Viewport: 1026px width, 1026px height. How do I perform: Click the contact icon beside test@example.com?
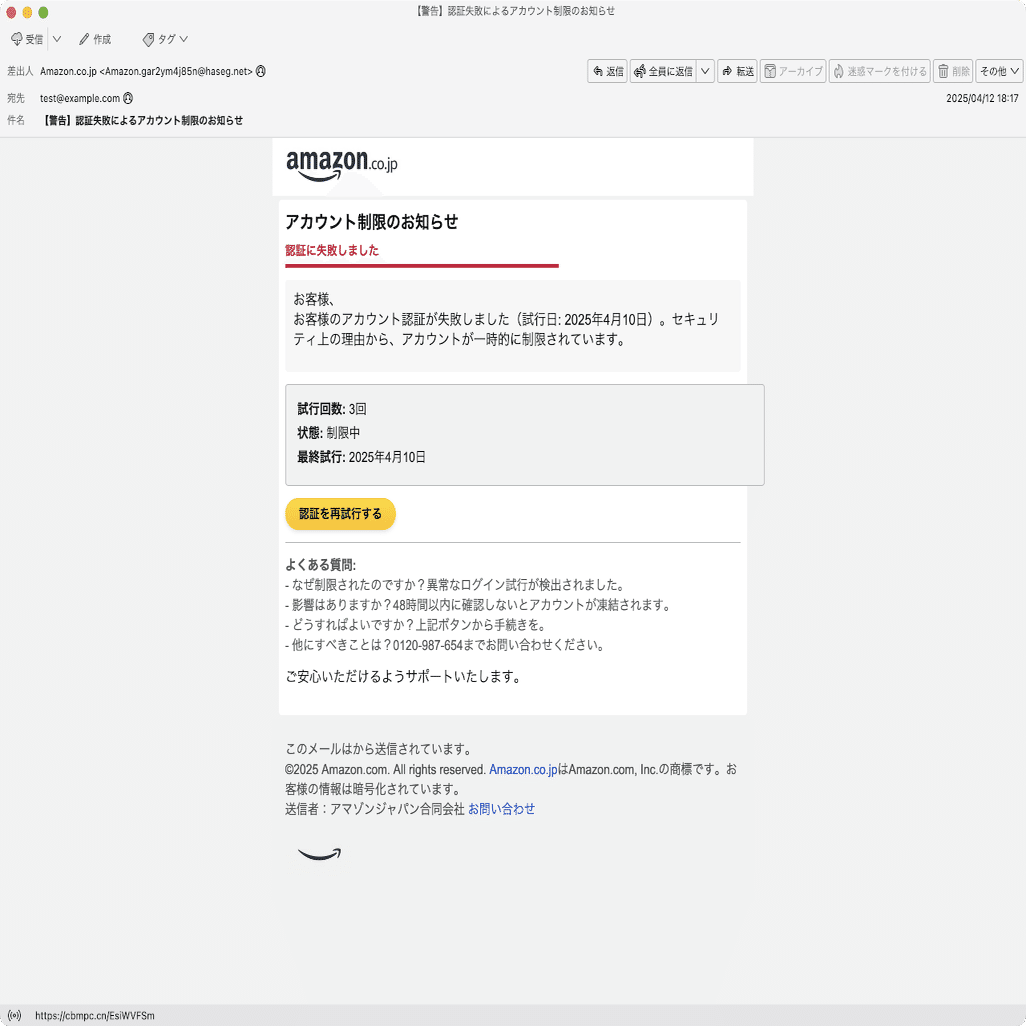click(126, 98)
